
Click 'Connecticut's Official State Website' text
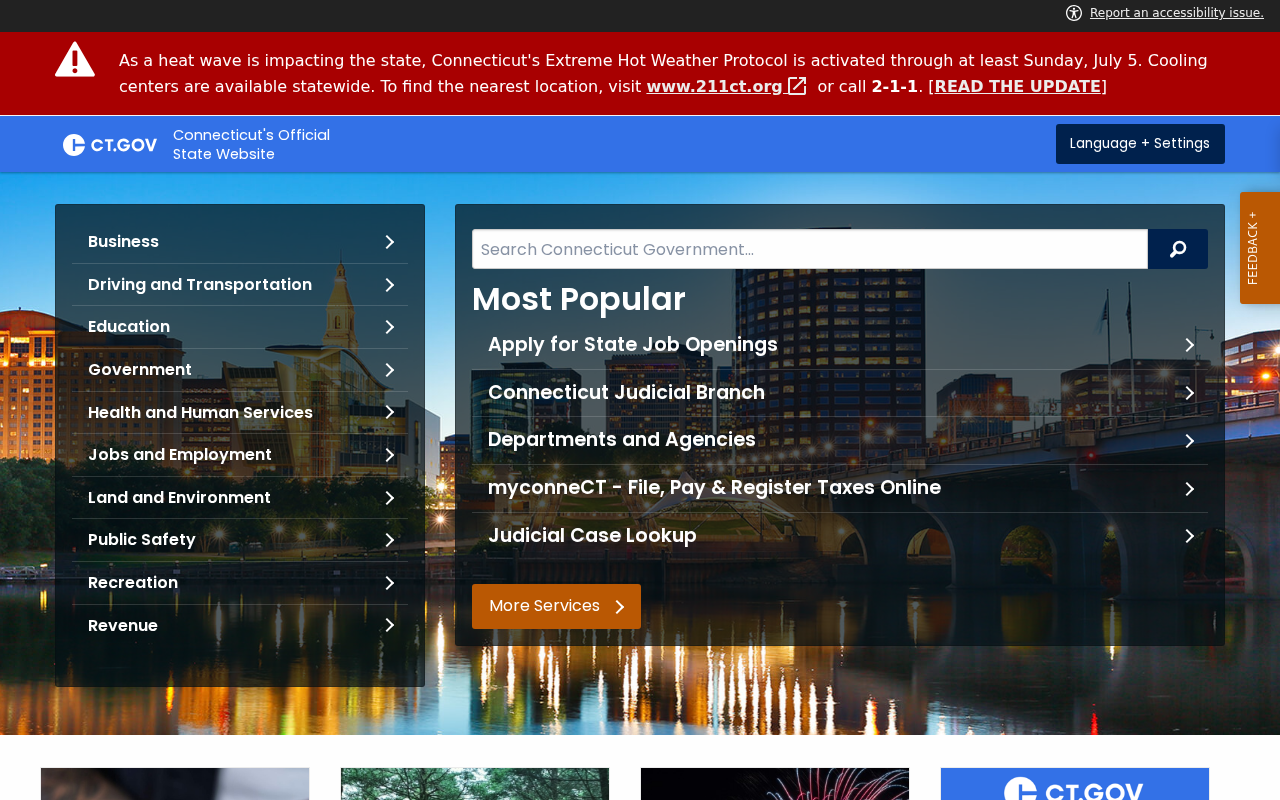tap(251, 144)
